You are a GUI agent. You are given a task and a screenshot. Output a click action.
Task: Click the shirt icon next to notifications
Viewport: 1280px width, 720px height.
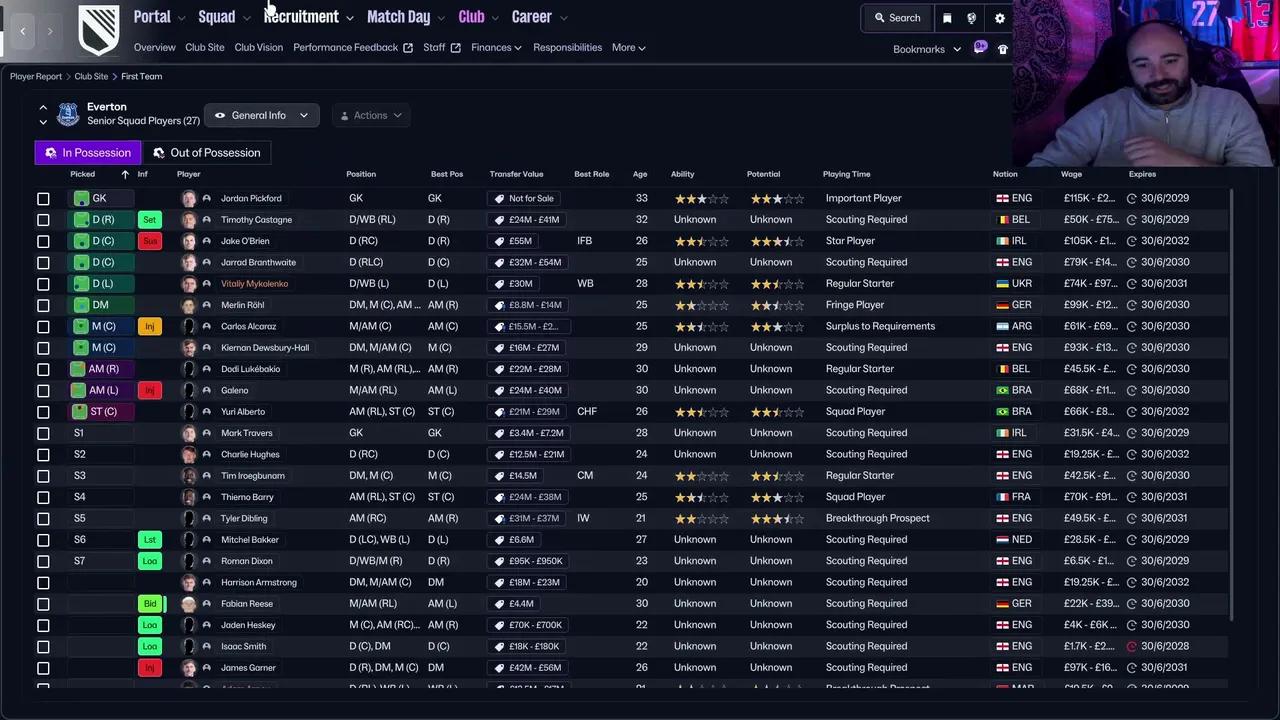pos(1003,49)
